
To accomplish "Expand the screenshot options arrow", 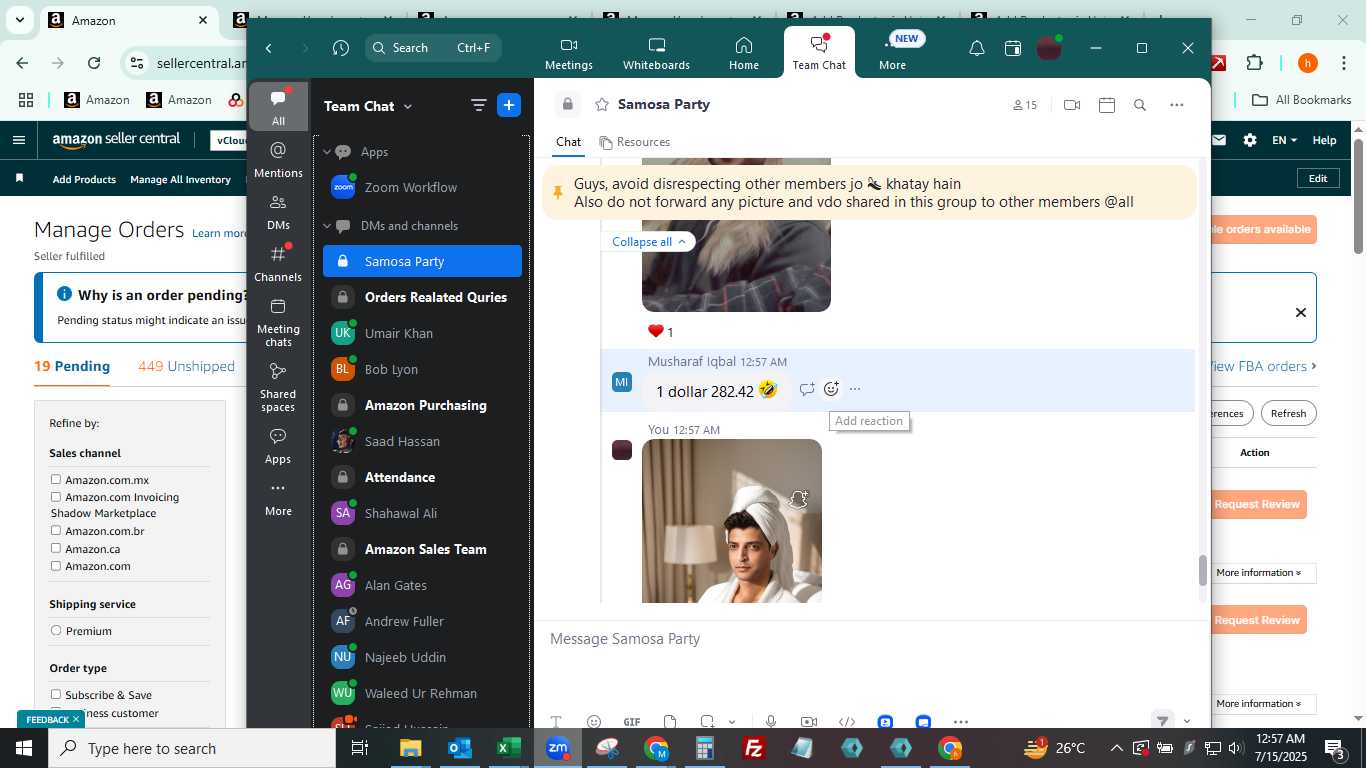I will tap(732, 722).
